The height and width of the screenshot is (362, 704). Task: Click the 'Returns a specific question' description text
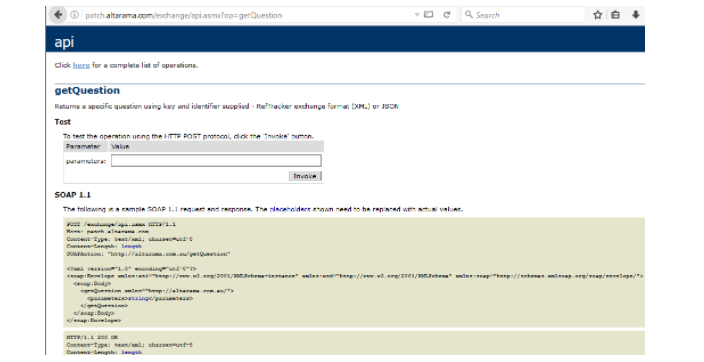tap(226, 106)
